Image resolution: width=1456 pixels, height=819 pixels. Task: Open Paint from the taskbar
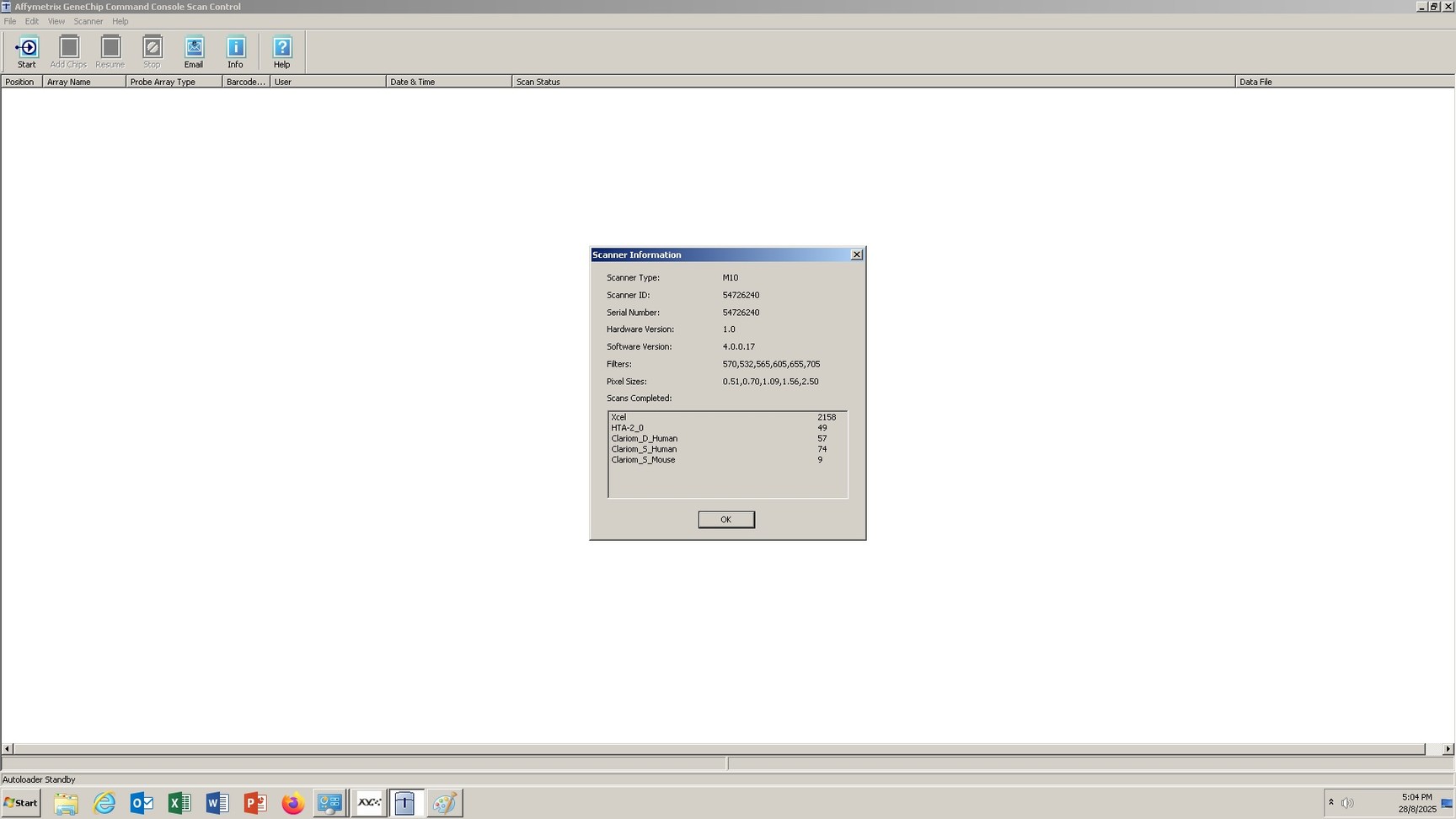point(444,803)
